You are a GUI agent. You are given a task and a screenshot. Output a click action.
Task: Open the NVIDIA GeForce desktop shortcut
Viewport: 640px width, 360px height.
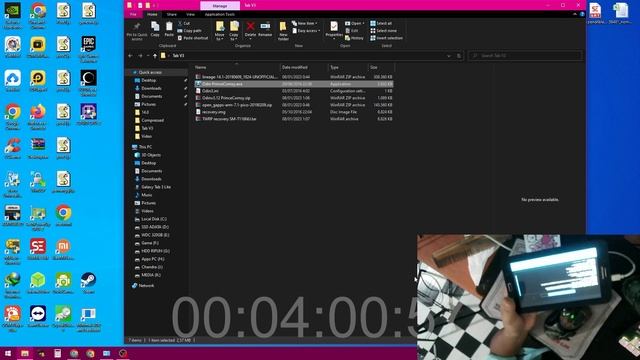[x=13, y=15]
